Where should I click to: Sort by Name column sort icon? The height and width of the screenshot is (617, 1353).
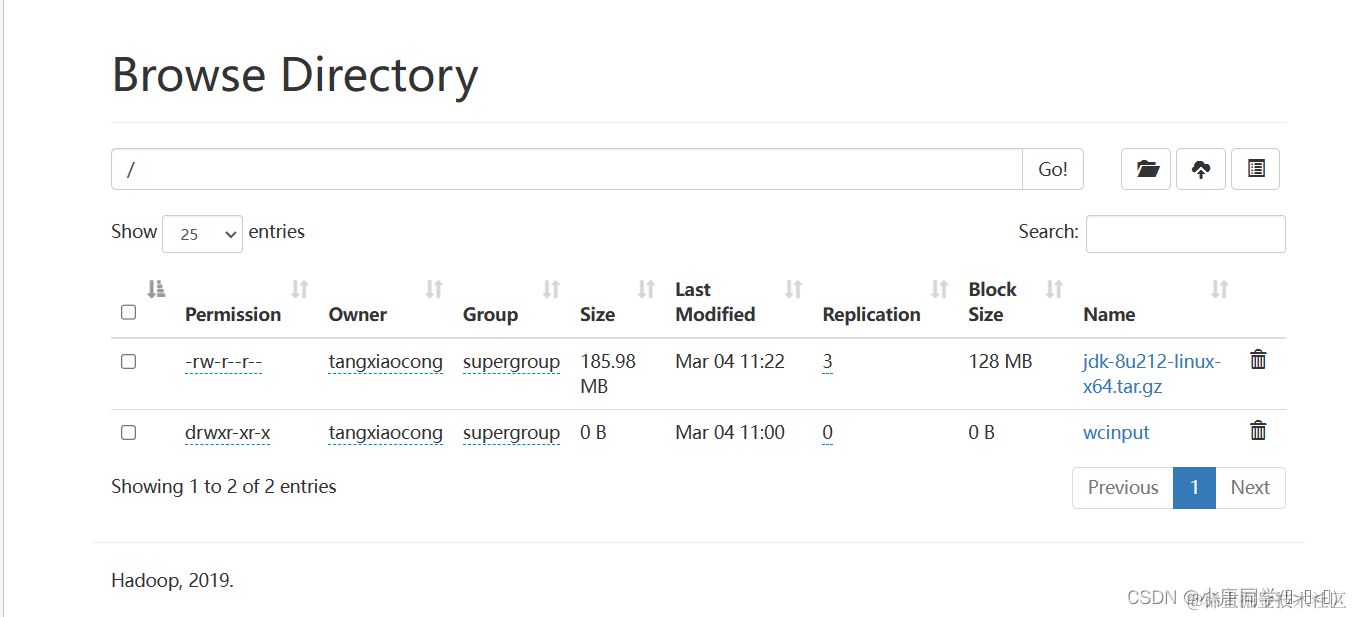point(1220,290)
